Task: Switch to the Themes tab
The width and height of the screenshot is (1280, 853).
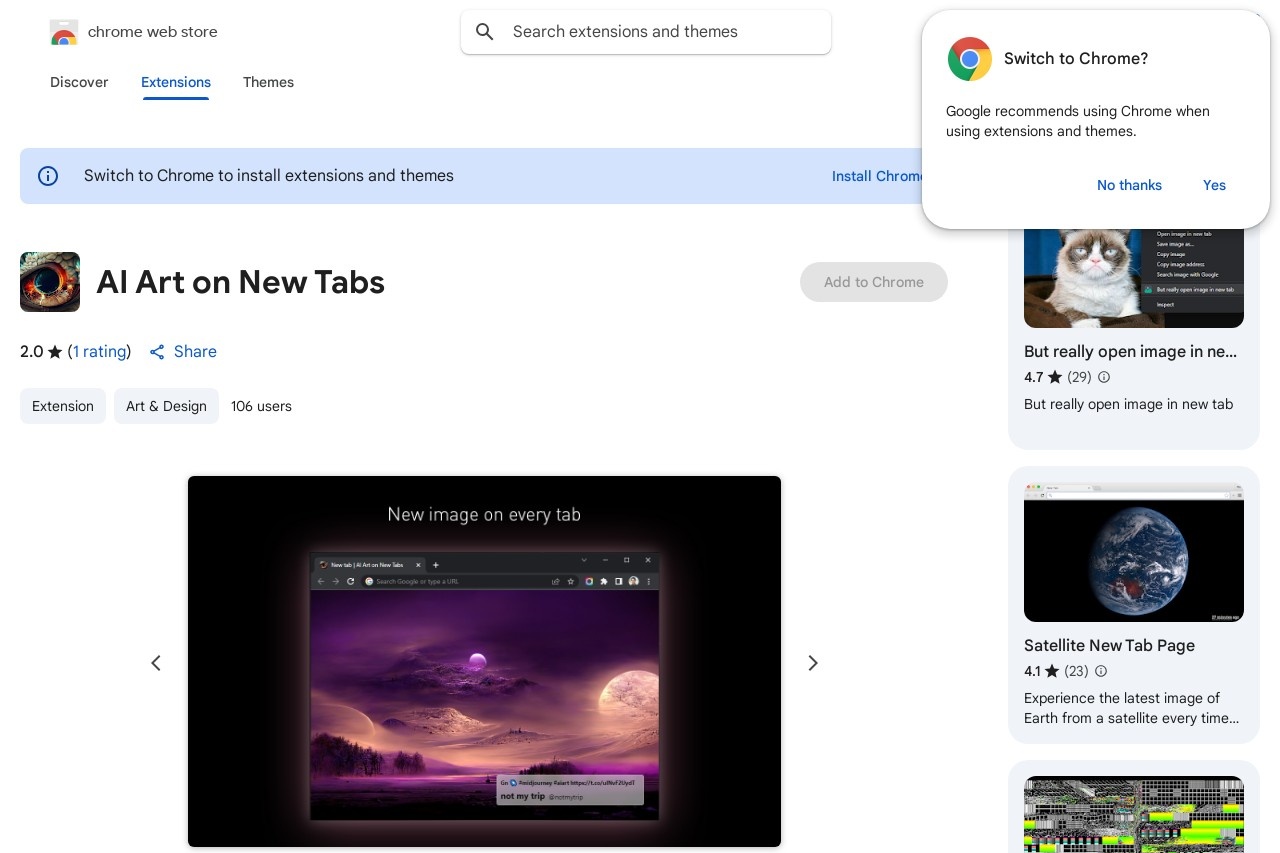Action: click(268, 82)
